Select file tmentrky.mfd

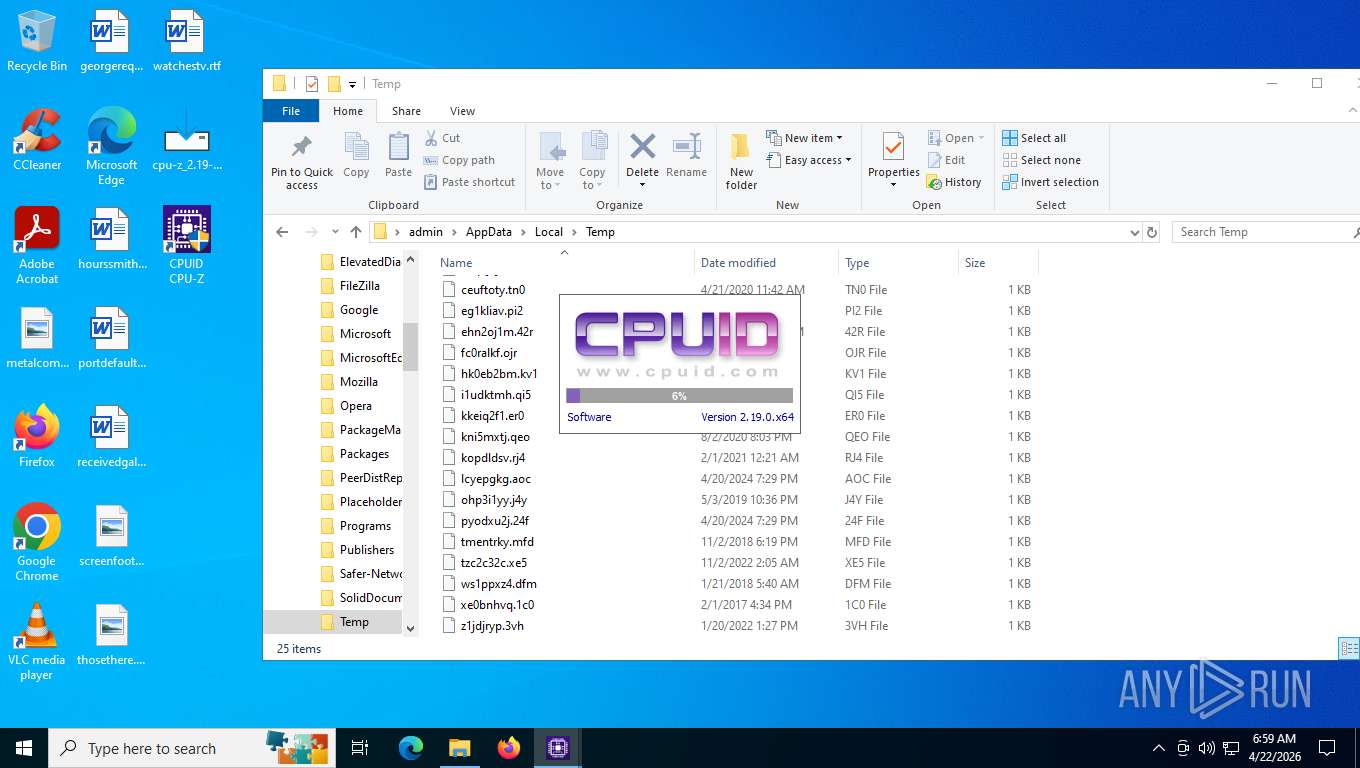pos(497,542)
